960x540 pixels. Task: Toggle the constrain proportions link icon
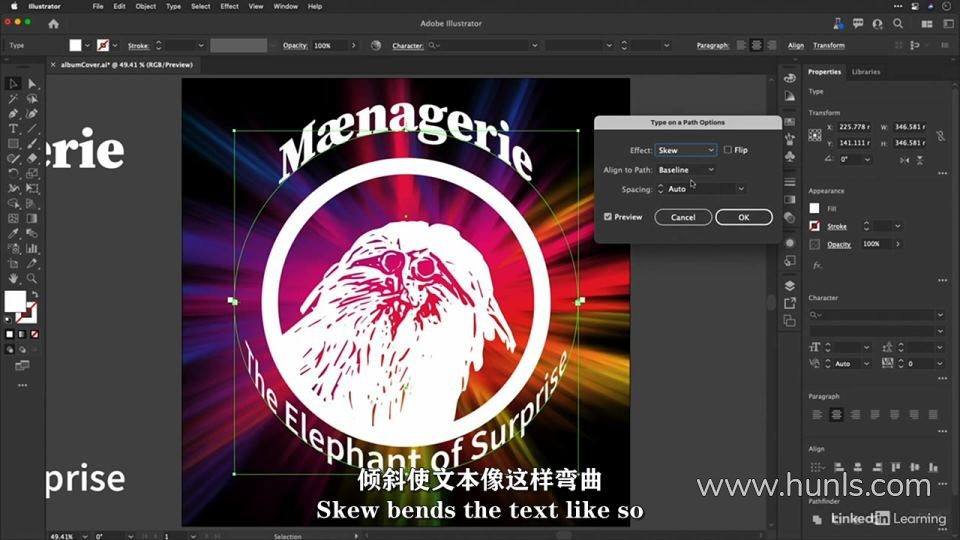tap(940, 135)
